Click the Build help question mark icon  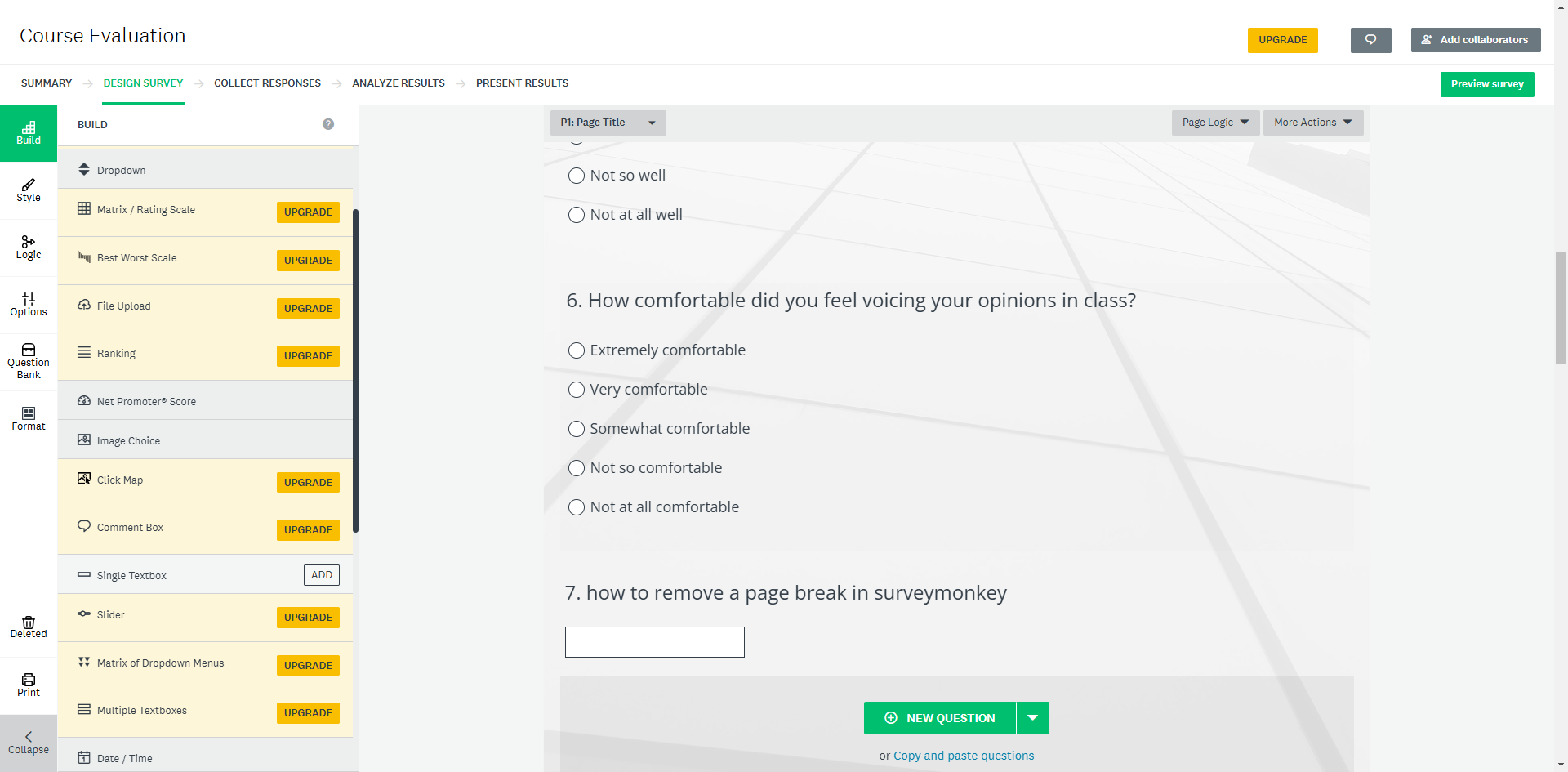pyautogui.click(x=328, y=124)
